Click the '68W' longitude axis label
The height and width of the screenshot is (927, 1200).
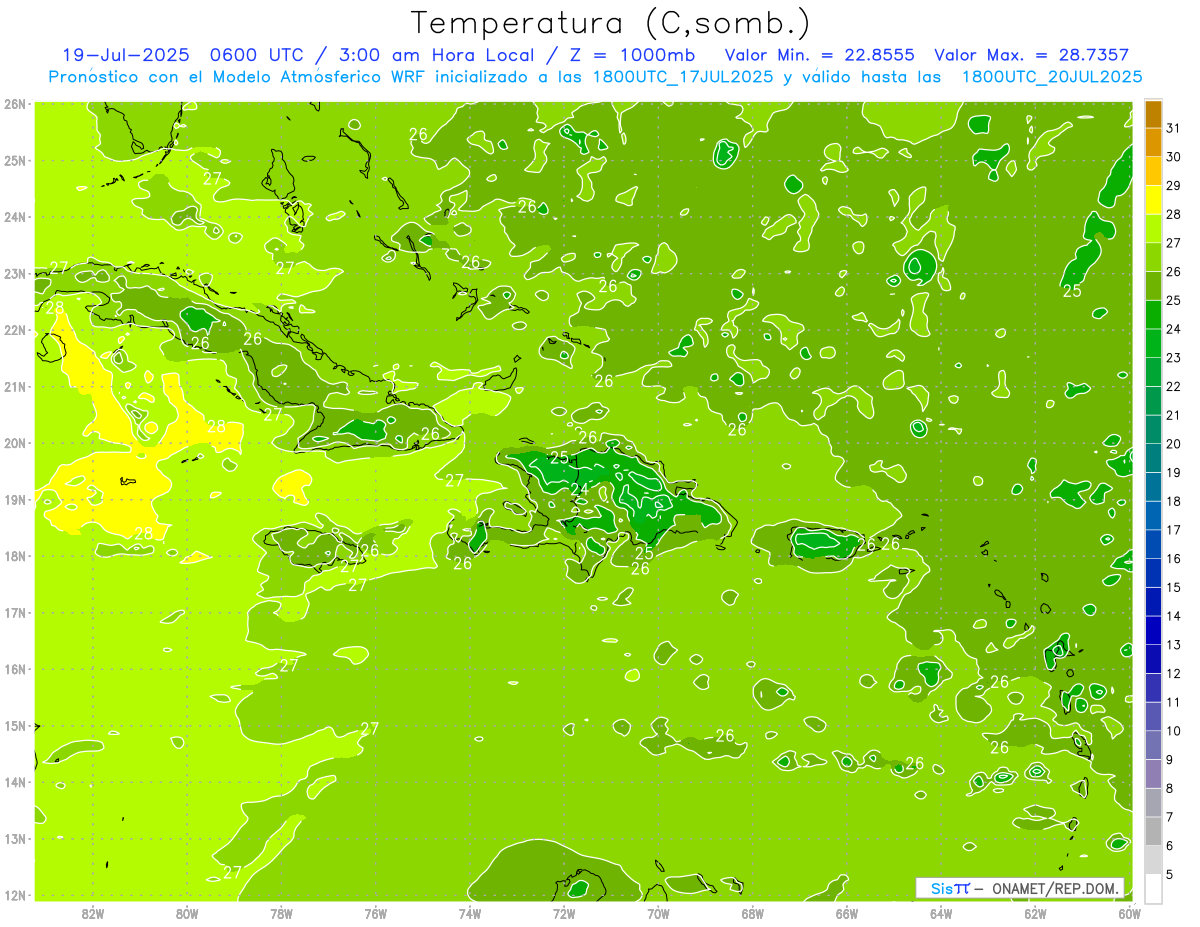[753, 913]
